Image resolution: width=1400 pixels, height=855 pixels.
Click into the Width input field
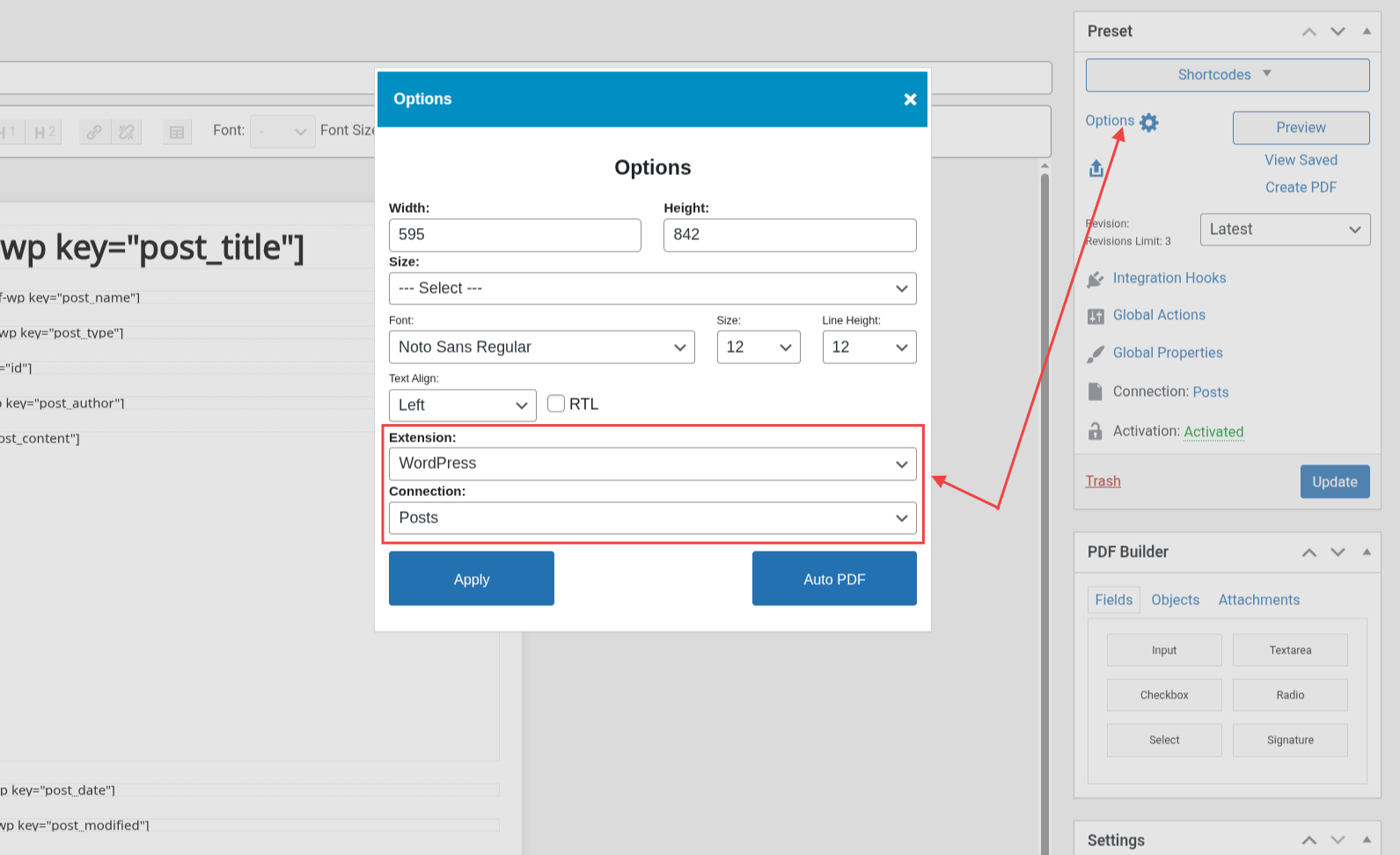pyautogui.click(x=515, y=235)
